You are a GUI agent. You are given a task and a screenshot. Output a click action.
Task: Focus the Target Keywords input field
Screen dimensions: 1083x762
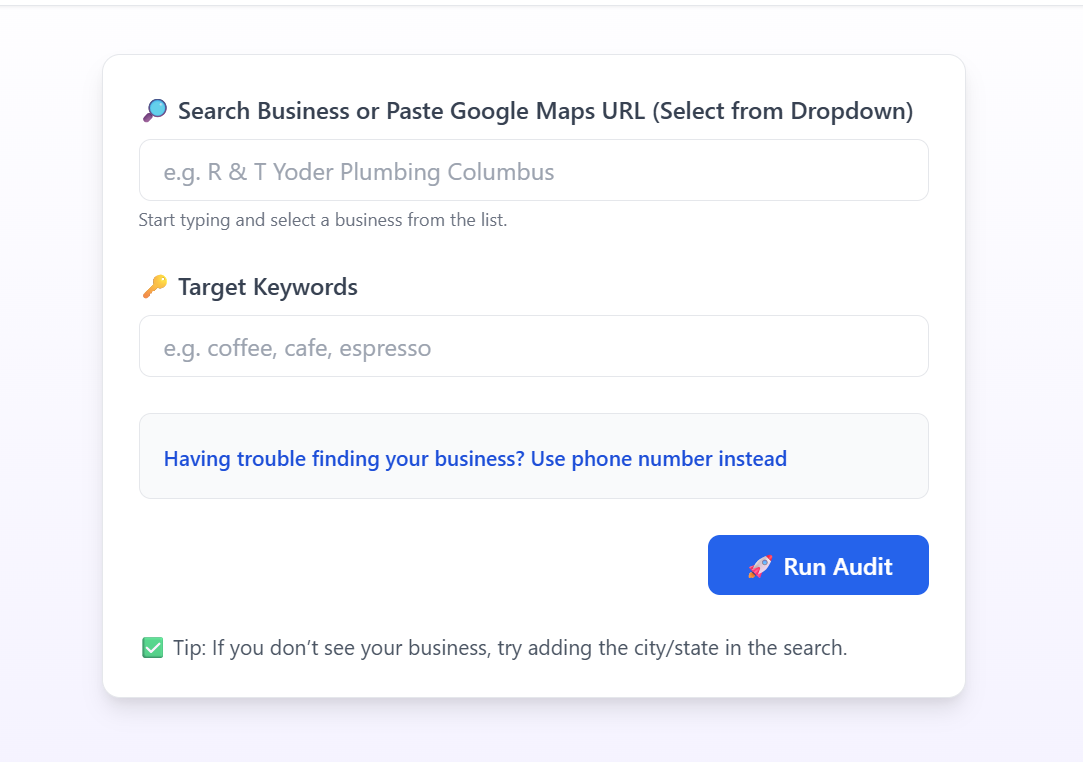pyautogui.click(x=533, y=346)
